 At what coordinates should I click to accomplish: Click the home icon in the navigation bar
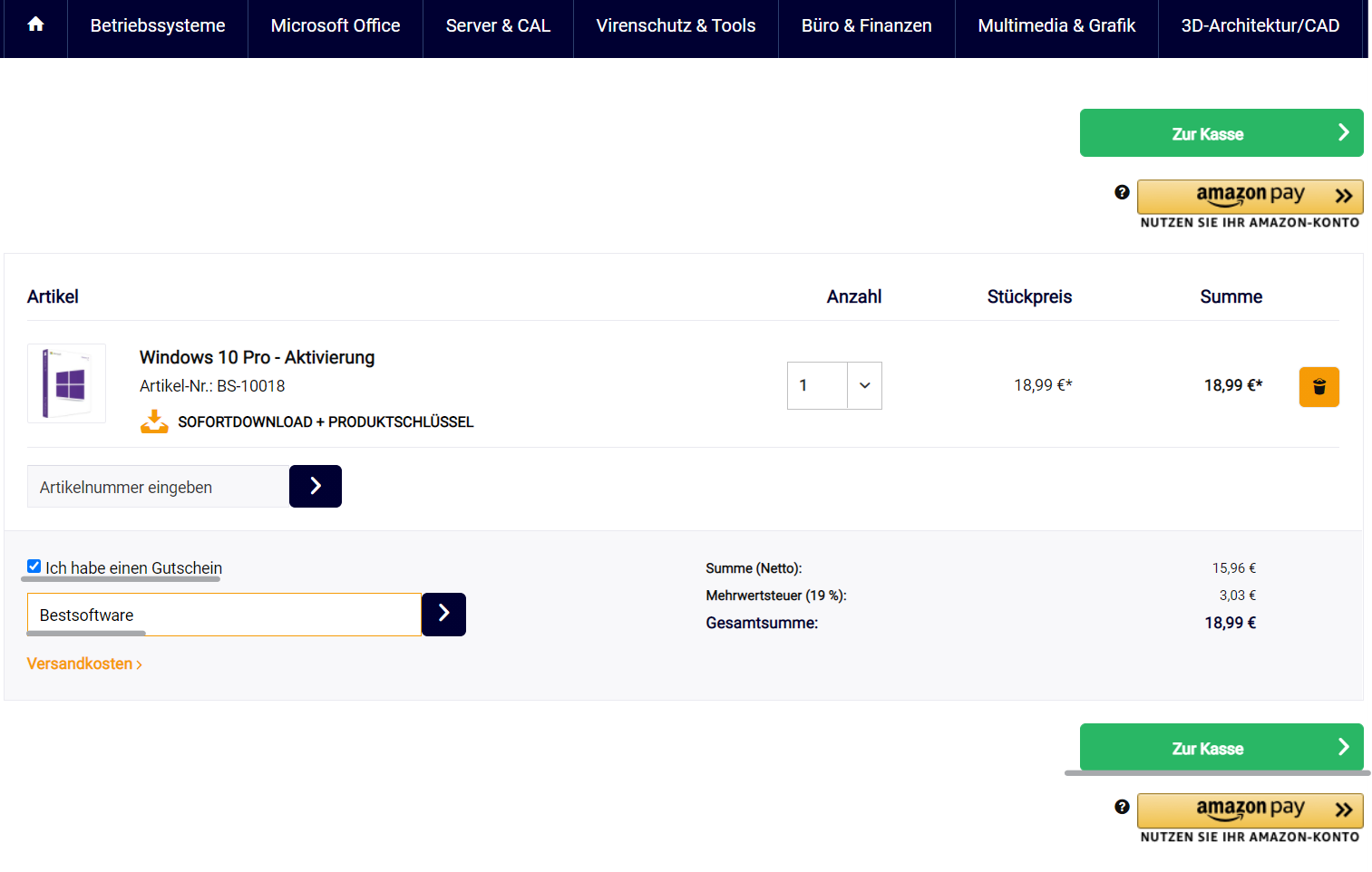click(34, 25)
